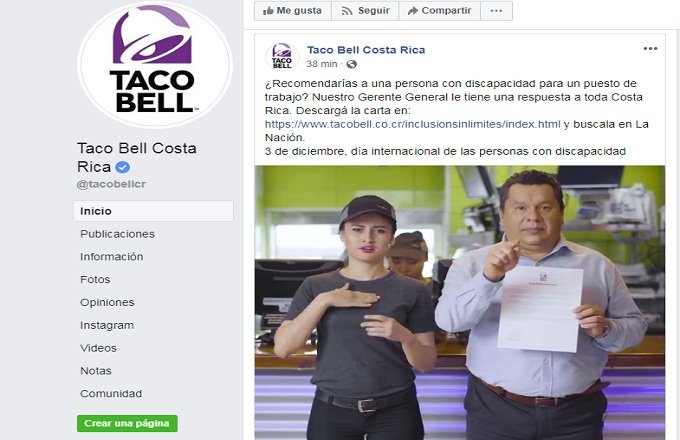Open the tacobell.co.cr inclusionsinlimites link

point(412,124)
